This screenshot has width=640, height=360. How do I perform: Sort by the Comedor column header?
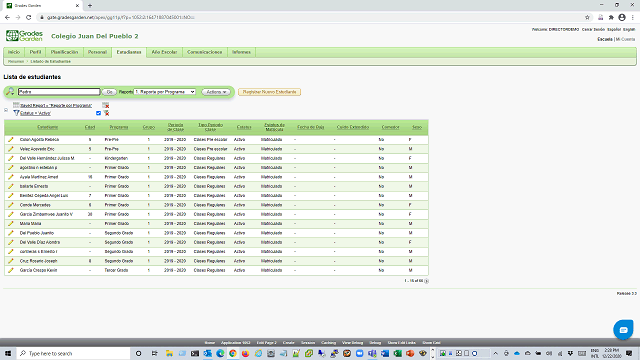(x=390, y=127)
